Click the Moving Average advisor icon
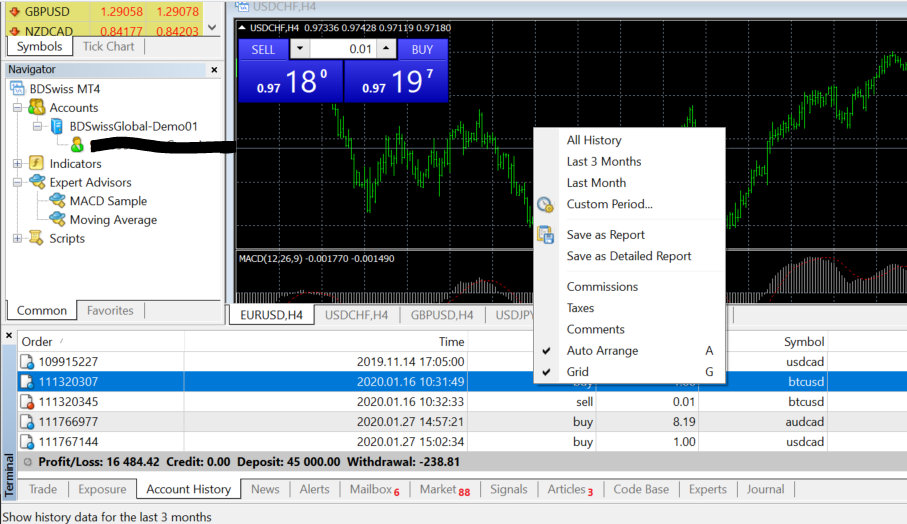907x524 pixels. (x=58, y=220)
